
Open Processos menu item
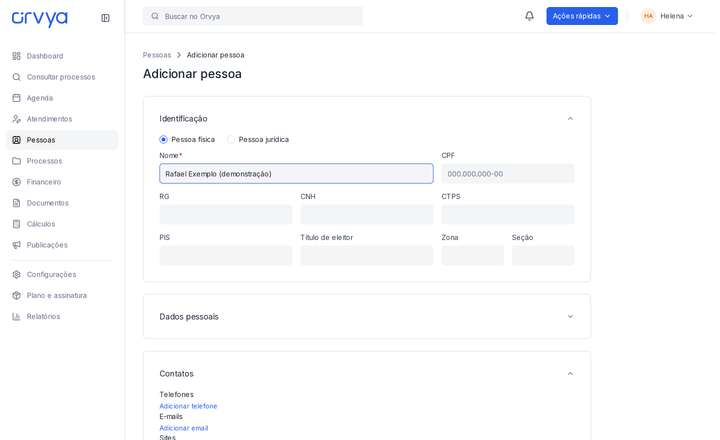pyautogui.click(x=62, y=161)
